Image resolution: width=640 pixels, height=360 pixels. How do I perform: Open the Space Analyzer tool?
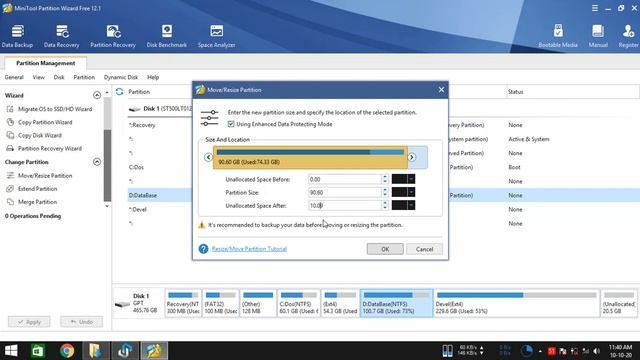(217, 36)
